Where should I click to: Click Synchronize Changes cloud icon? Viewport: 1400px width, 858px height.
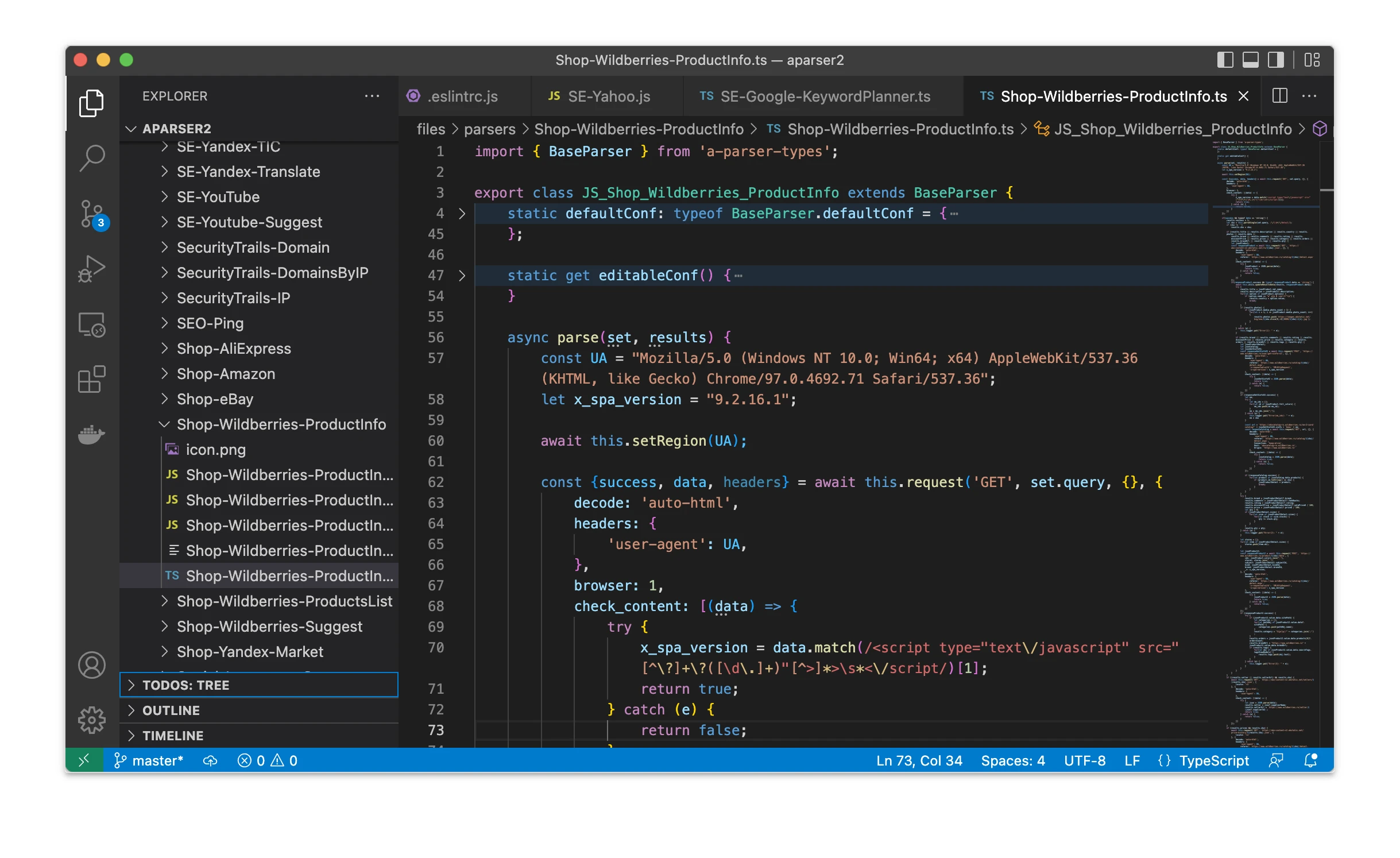[210, 760]
